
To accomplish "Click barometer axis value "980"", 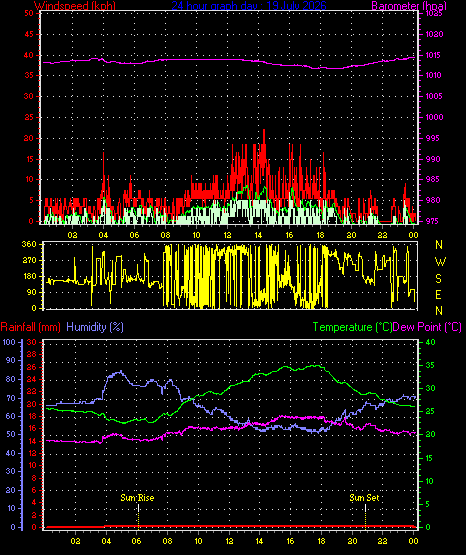I will [x=433, y=200].
